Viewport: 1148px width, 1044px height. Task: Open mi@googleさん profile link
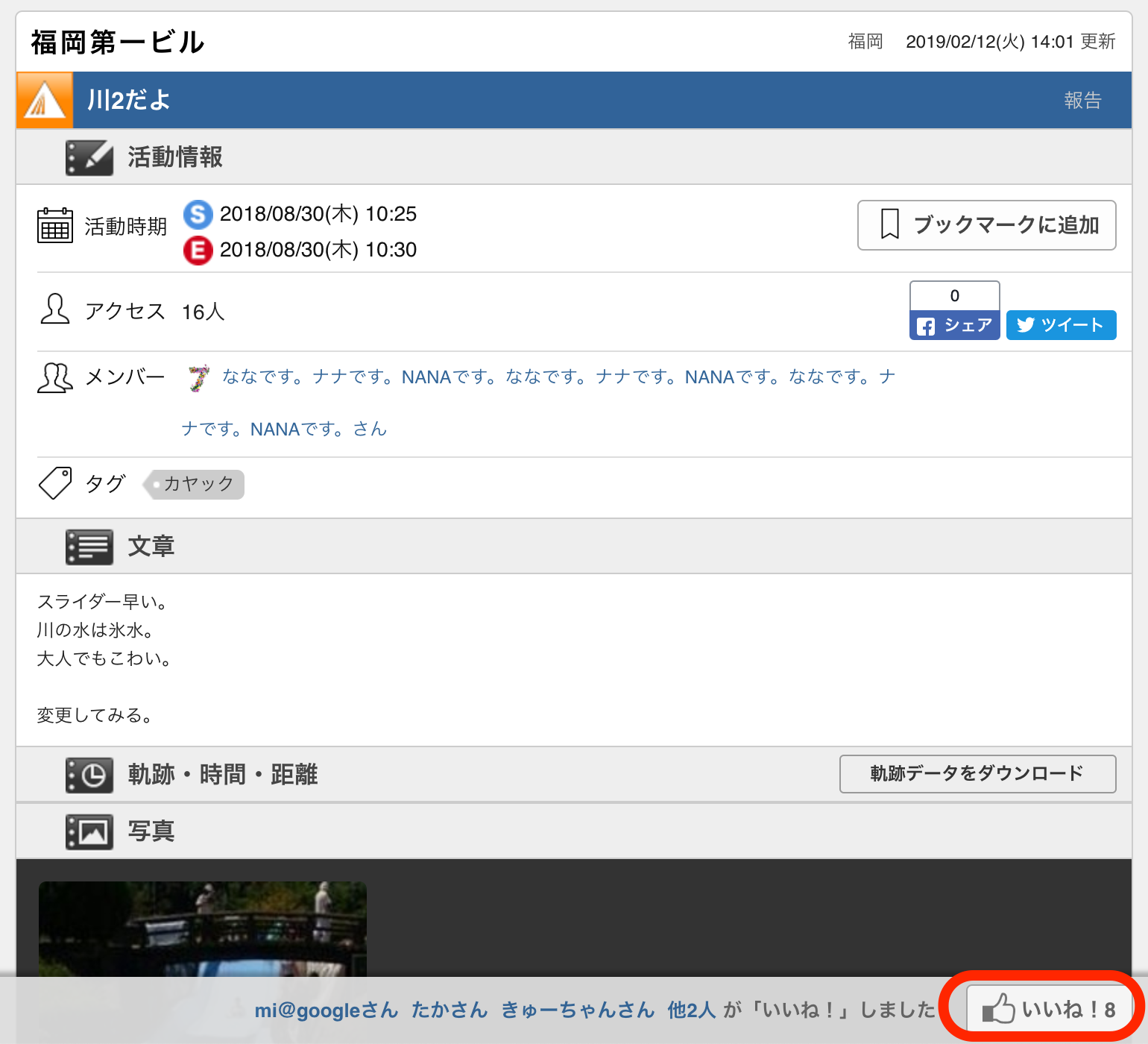pyautogui.click(x=327, y=1010)
